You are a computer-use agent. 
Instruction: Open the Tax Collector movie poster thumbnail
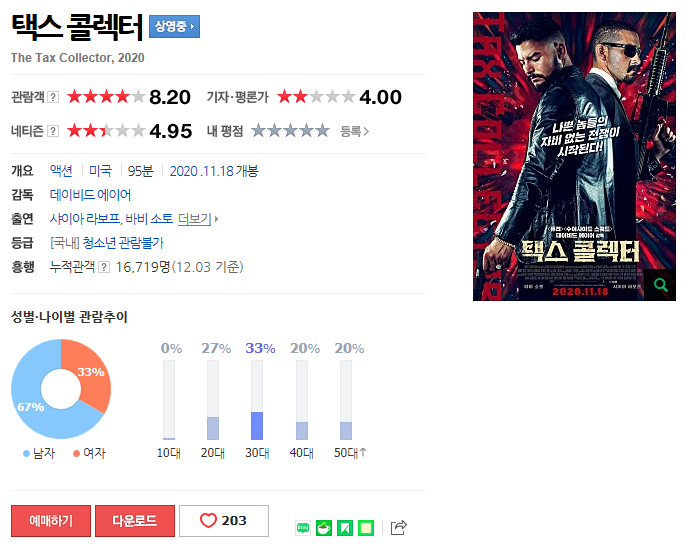[x=574, y=156]
